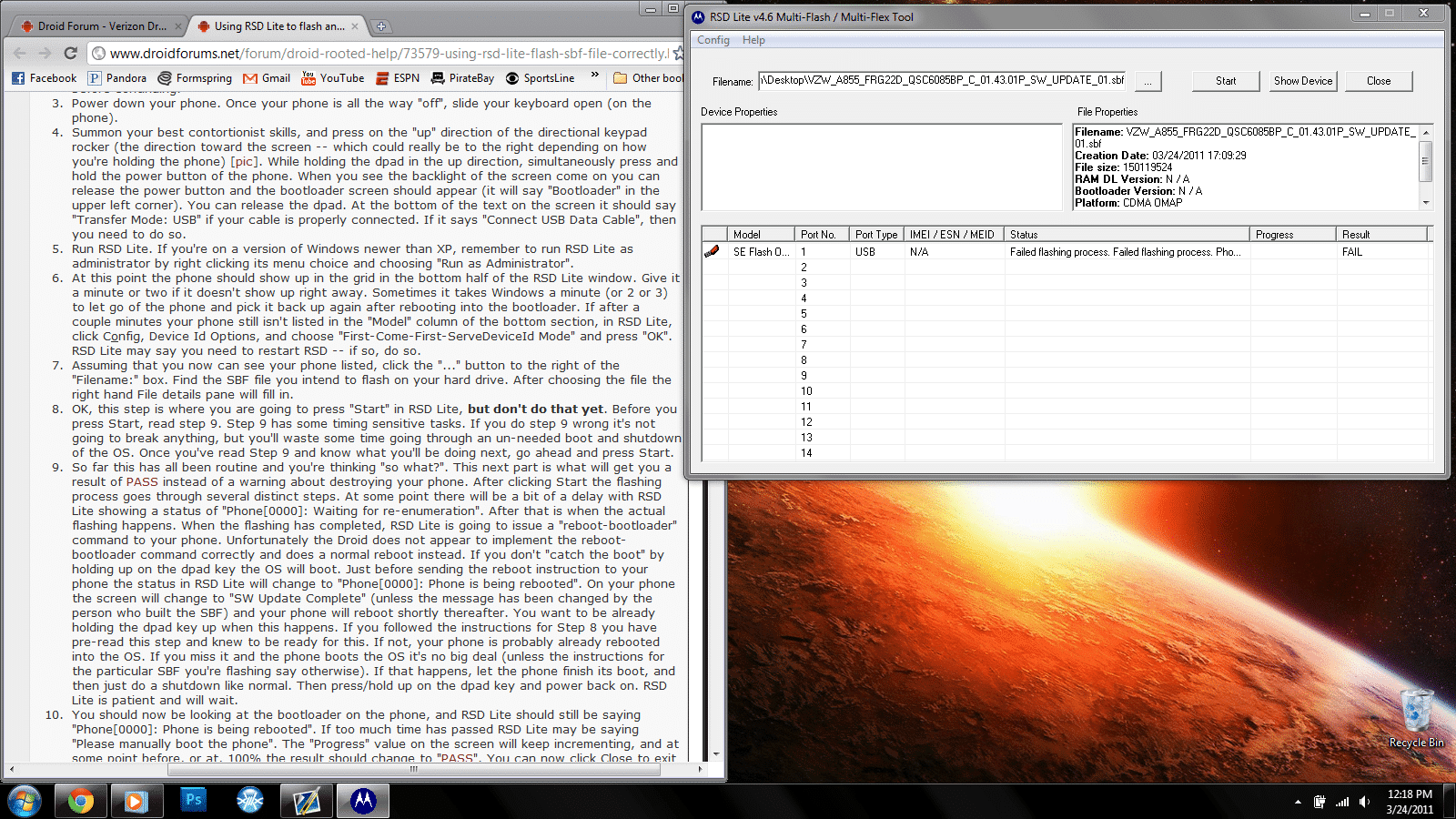Open the Facebook bookmark
The height and width of the screenshot is (819, 1456).
[44, 78]
